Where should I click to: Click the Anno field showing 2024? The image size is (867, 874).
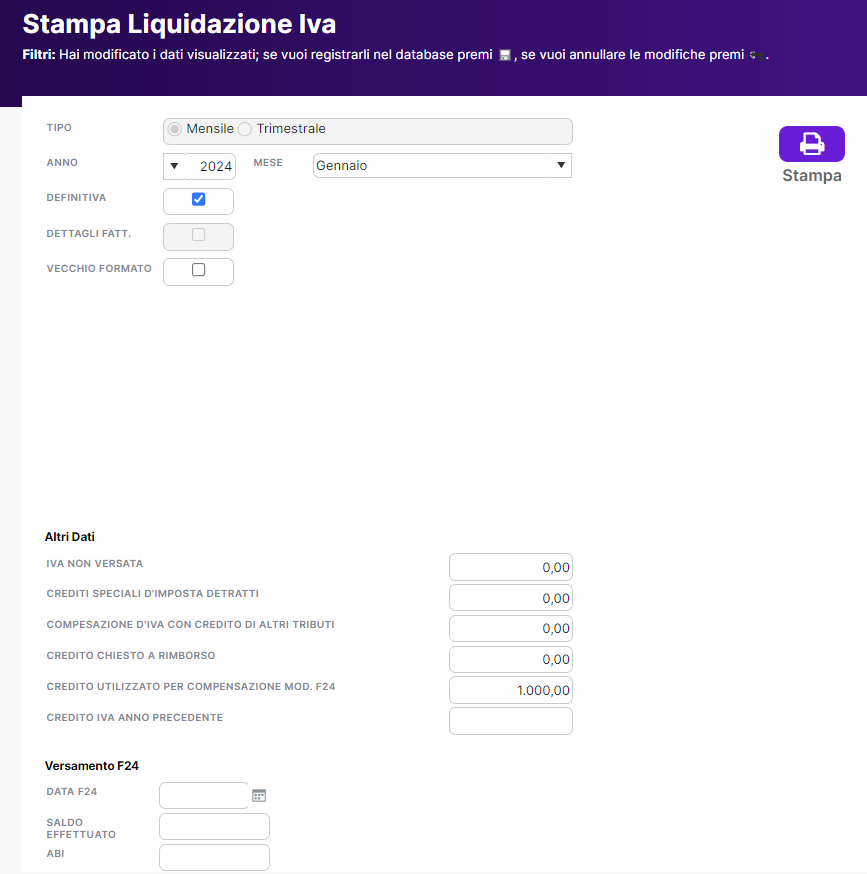tap(210, 166)
